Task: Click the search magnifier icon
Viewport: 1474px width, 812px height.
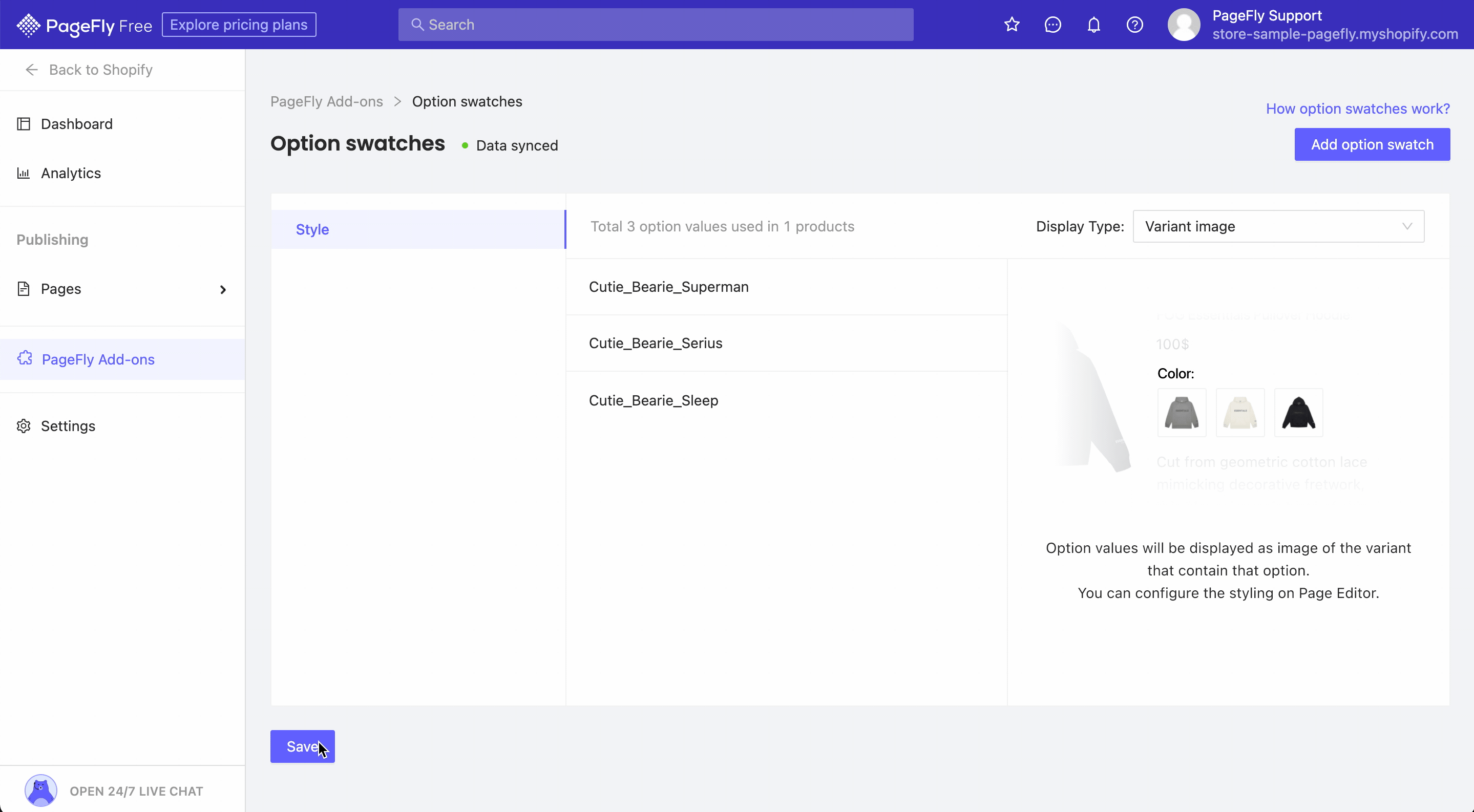Action: (x=418, y=25)
